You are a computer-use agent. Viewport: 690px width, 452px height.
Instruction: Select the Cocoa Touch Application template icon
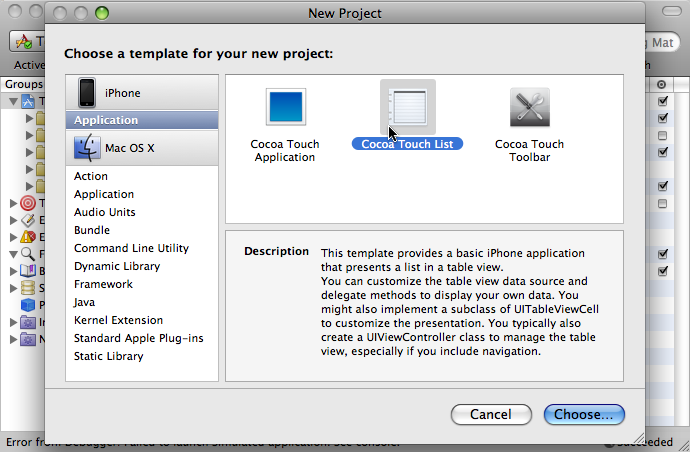286,107
